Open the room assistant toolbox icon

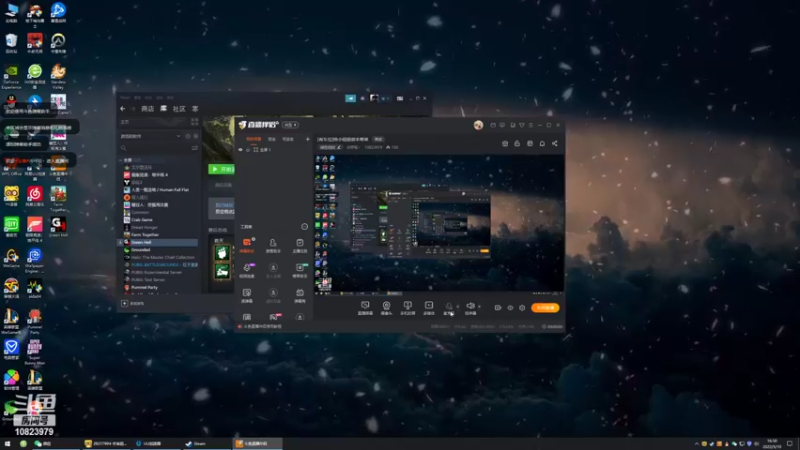[x=273, y=245]
